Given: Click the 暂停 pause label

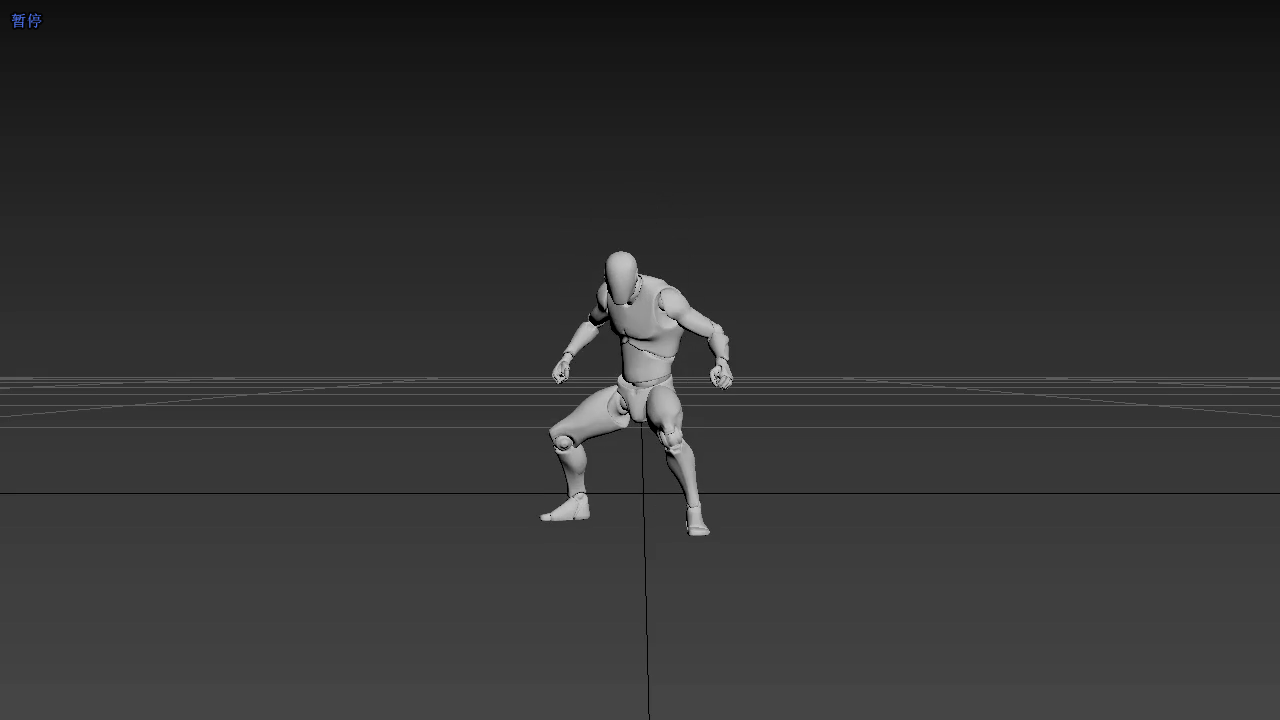Looking at the screenshot, I should (x=26, y=21).
